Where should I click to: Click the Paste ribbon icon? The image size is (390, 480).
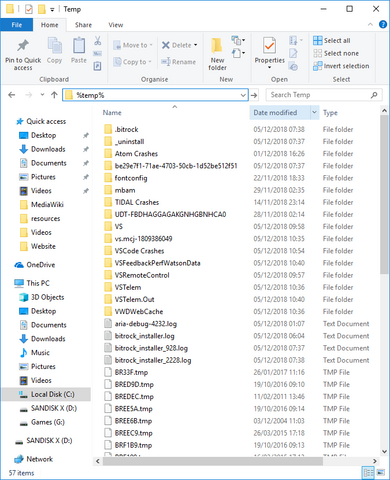(79, 46)
